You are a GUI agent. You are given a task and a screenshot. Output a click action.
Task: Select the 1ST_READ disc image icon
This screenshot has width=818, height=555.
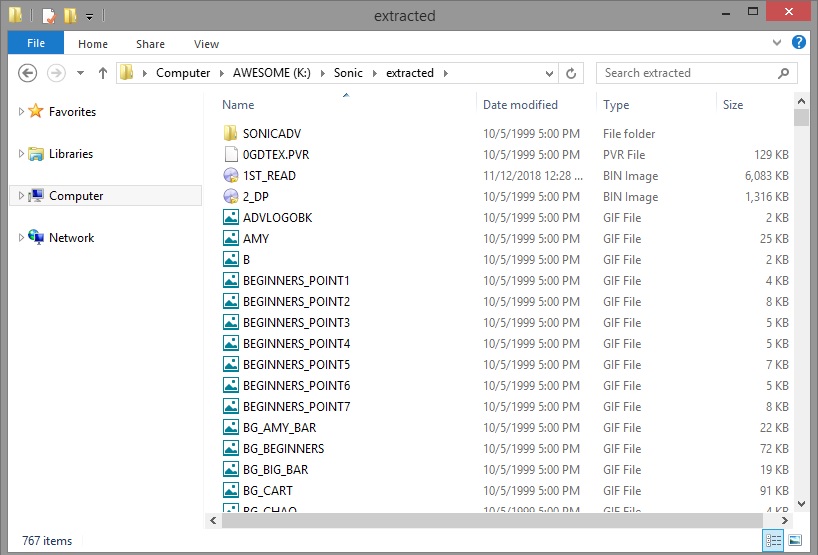pyautogui.click(x=231, y=175)
